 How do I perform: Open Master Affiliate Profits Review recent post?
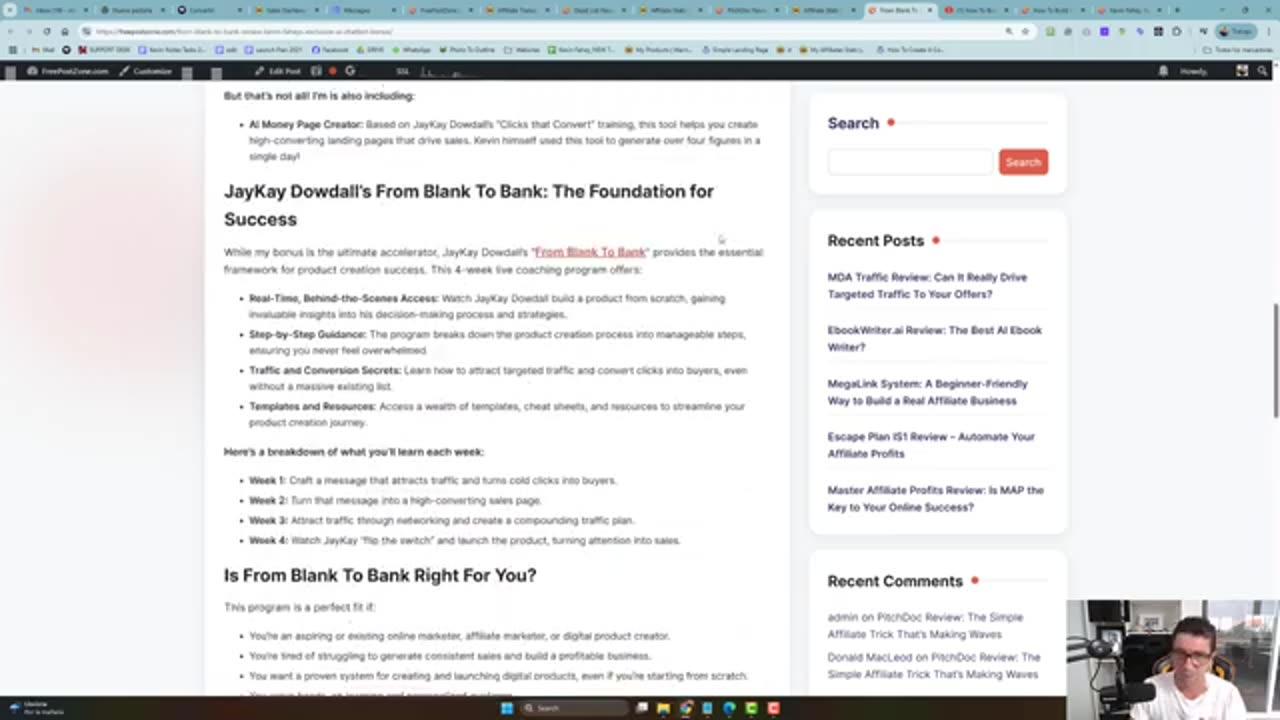935,498
